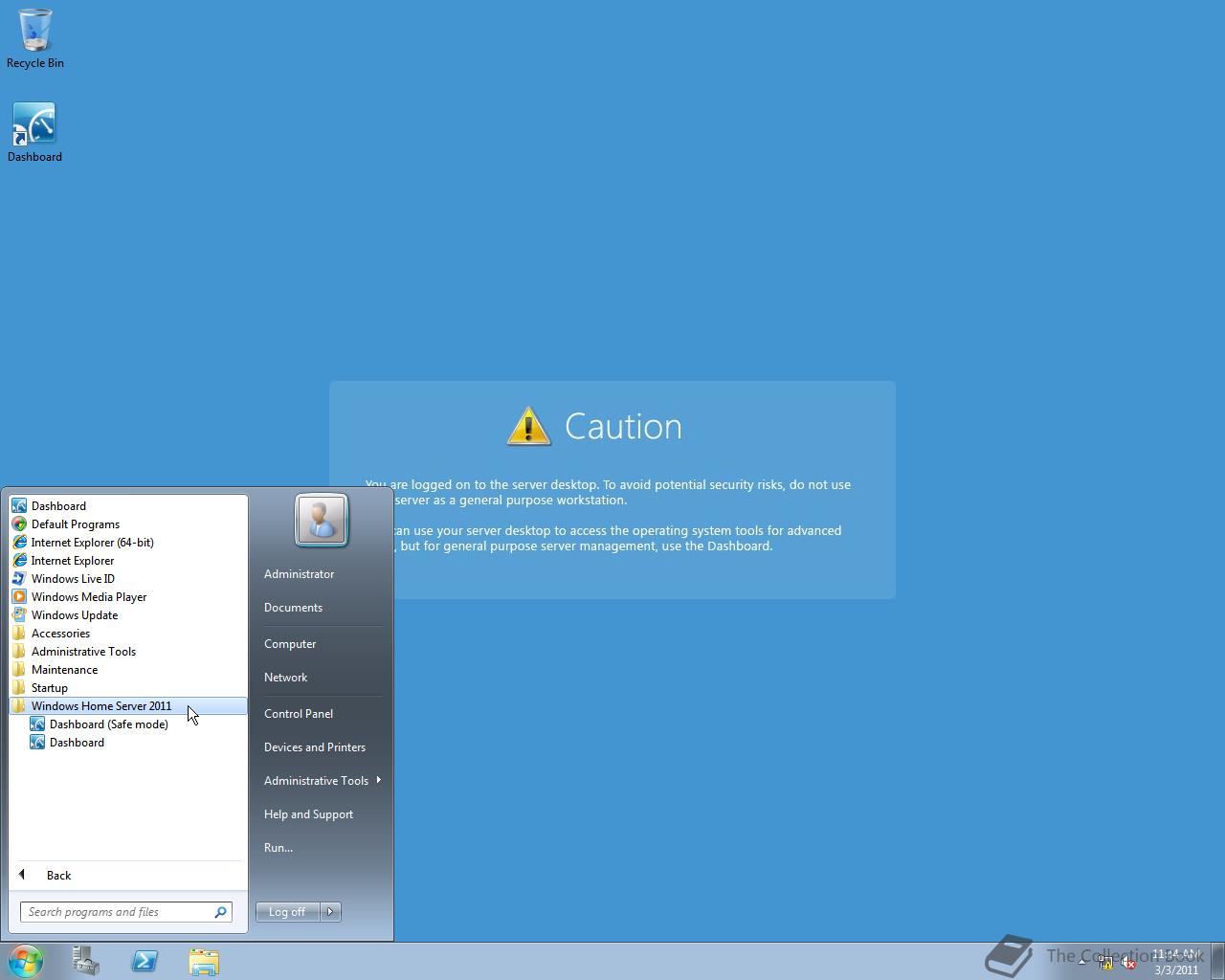Expand the Accessories folder

pyautogui.click(x=60, y=633)
